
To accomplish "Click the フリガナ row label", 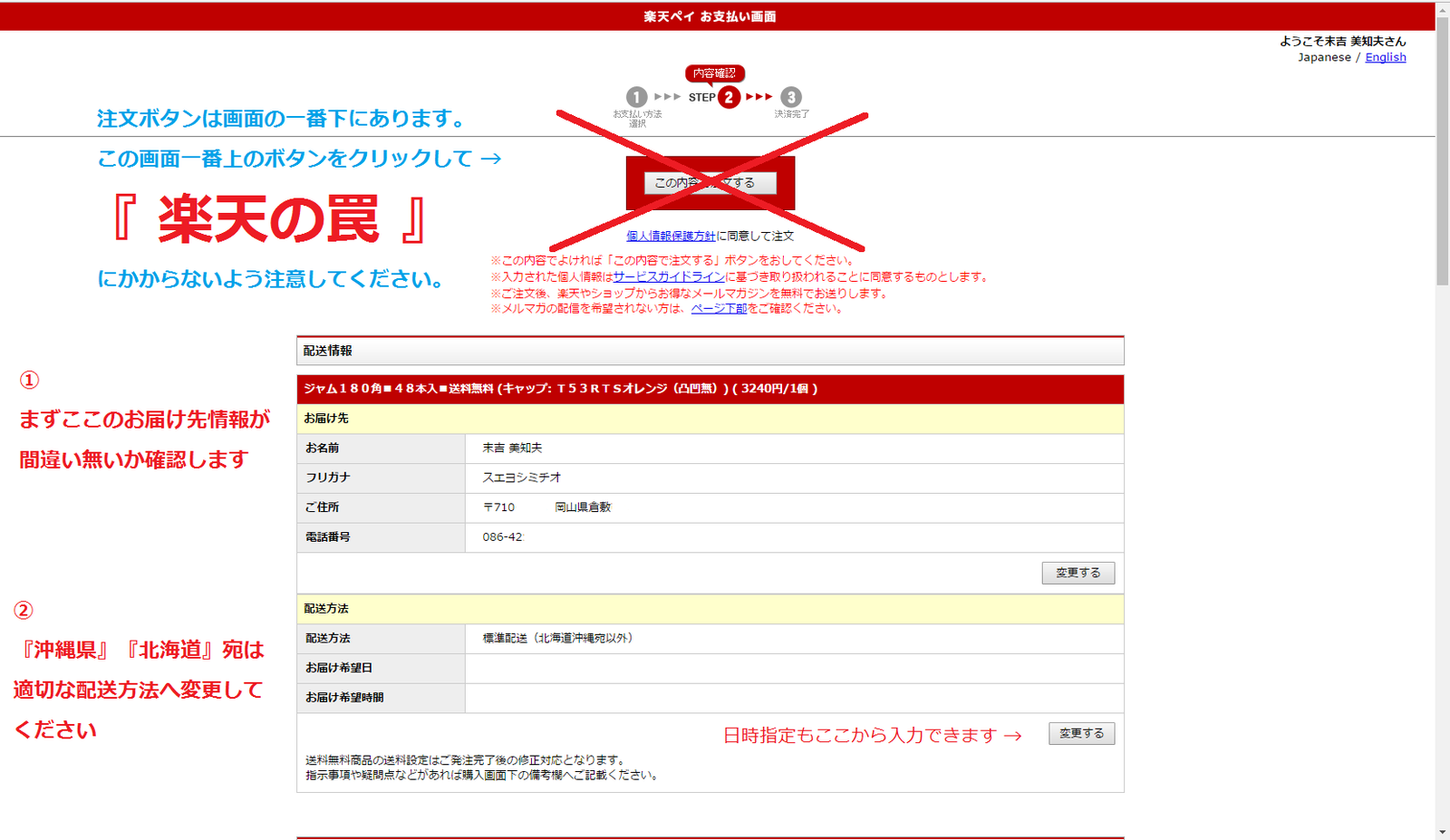I will tap(328, 478).
